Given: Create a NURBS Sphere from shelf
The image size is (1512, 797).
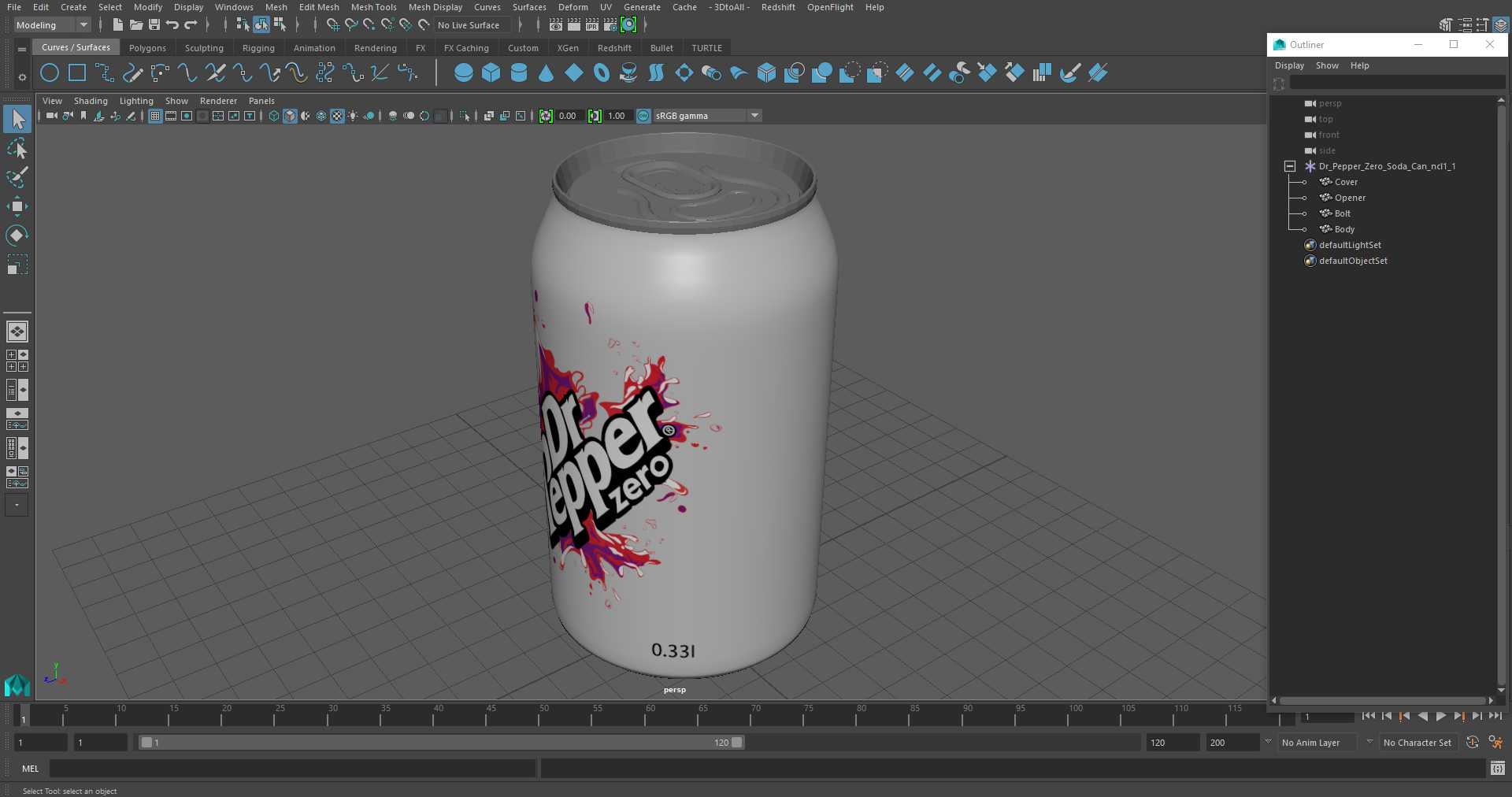Looking at the screenshot, I should click(x=464, y=73).
